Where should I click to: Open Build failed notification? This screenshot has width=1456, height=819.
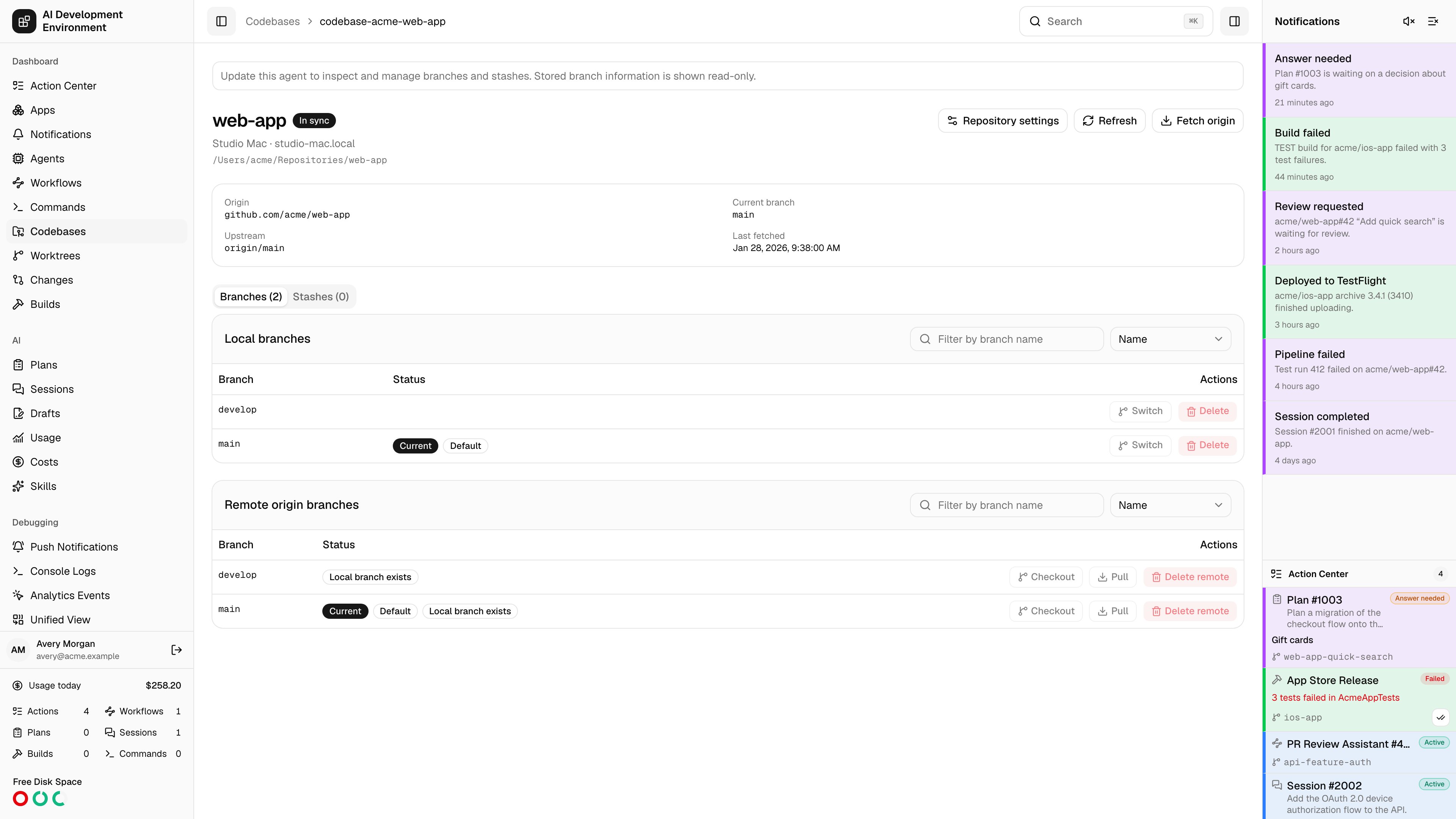[1359, 154]
